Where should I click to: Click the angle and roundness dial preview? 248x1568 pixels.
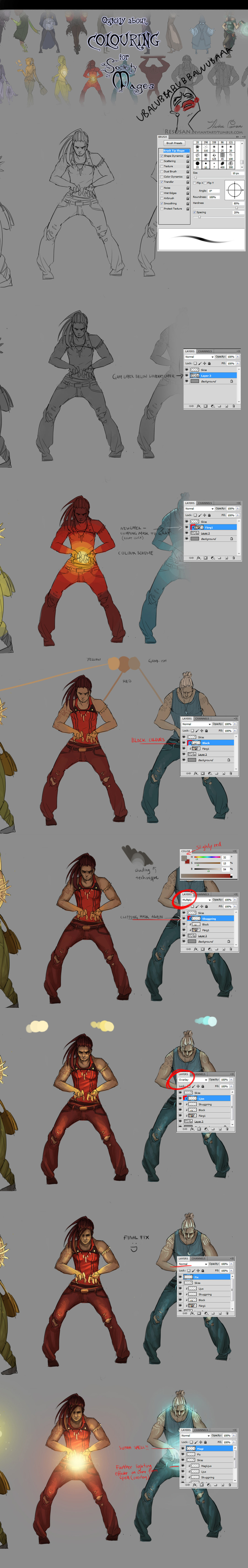[x=234, y=190]
